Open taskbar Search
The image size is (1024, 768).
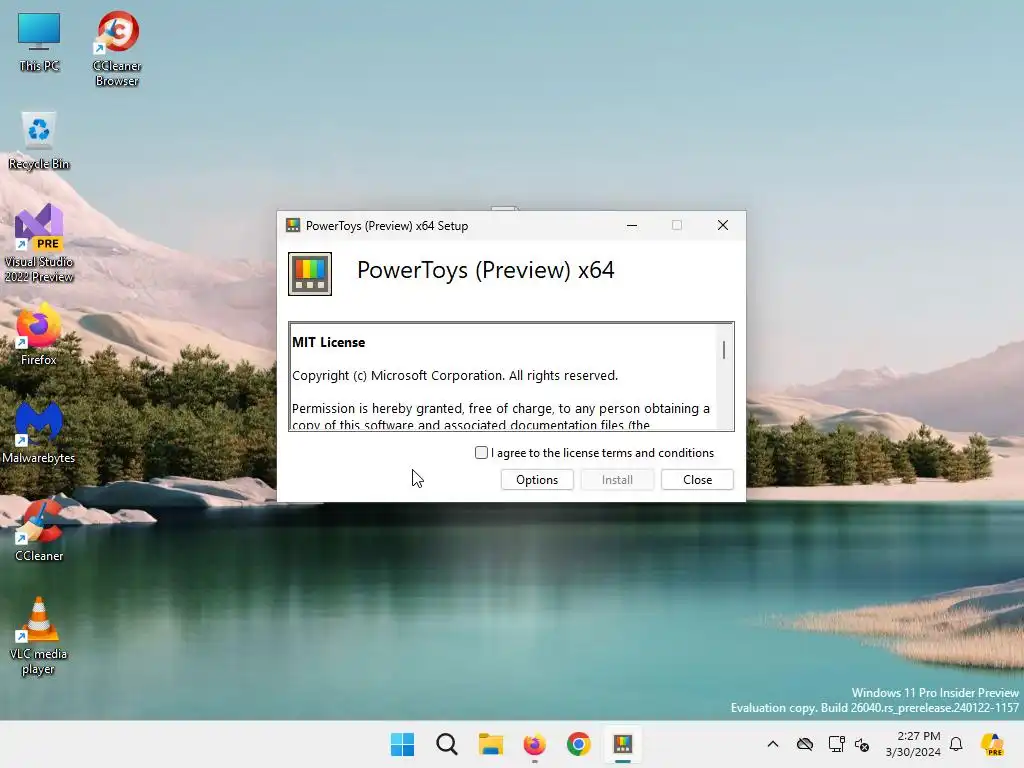447,744
